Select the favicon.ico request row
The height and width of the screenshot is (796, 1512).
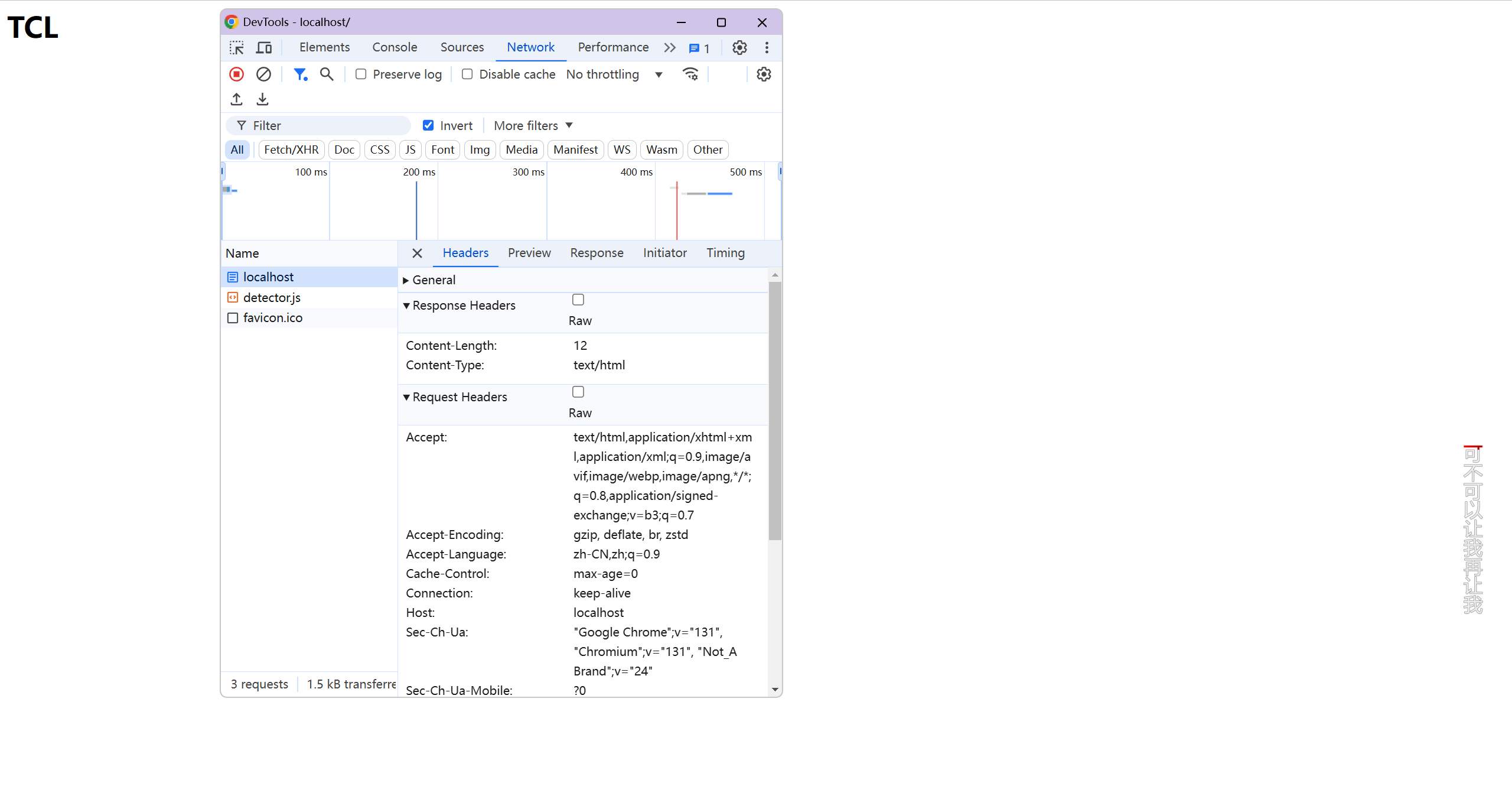point(309,318)
